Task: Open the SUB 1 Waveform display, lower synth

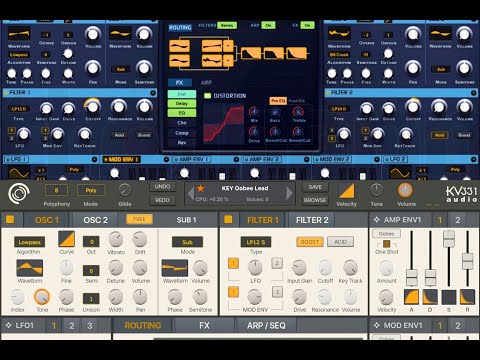Action: coord(175,268)
